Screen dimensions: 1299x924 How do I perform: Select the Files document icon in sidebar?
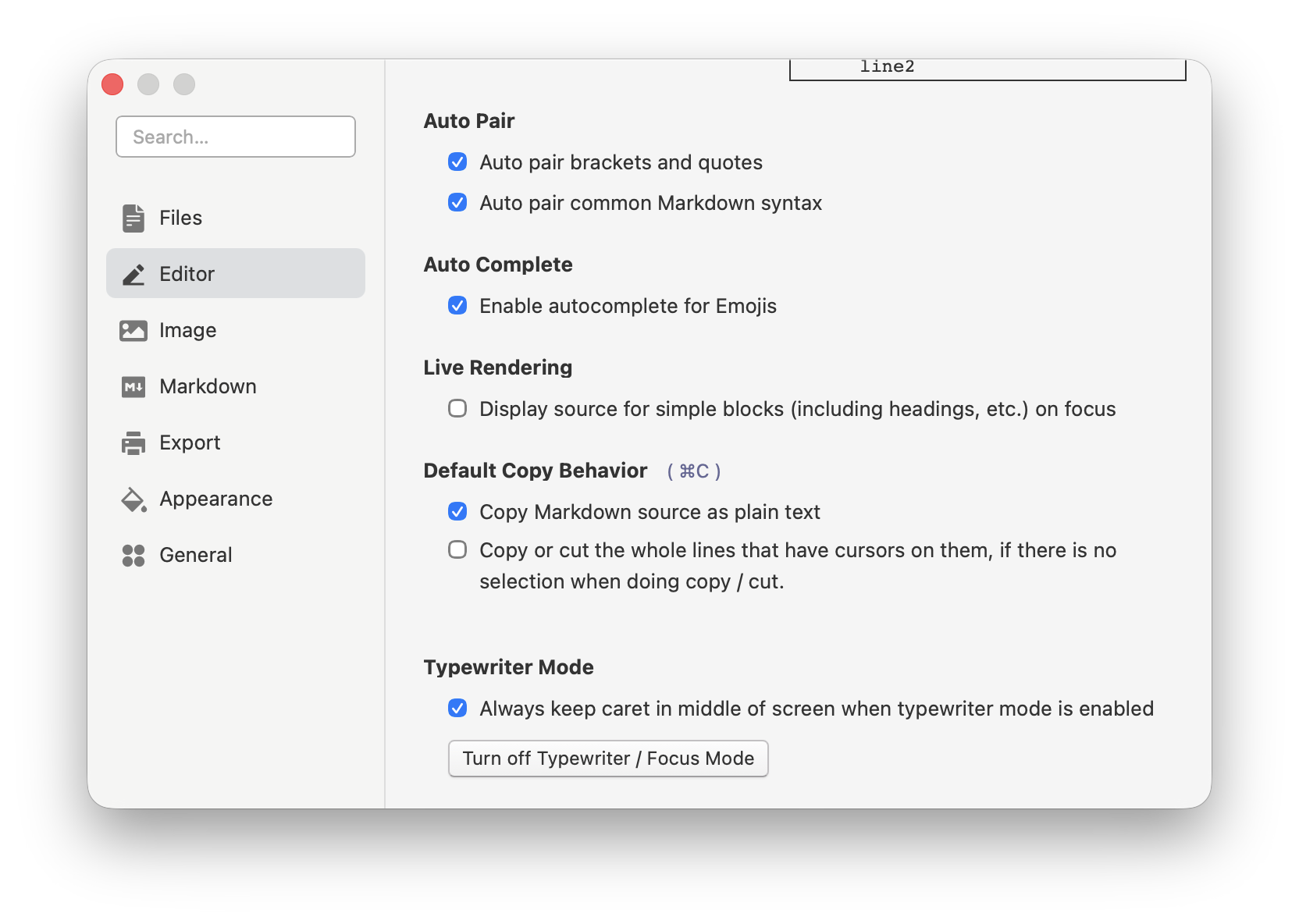click(x=133, y=218)
